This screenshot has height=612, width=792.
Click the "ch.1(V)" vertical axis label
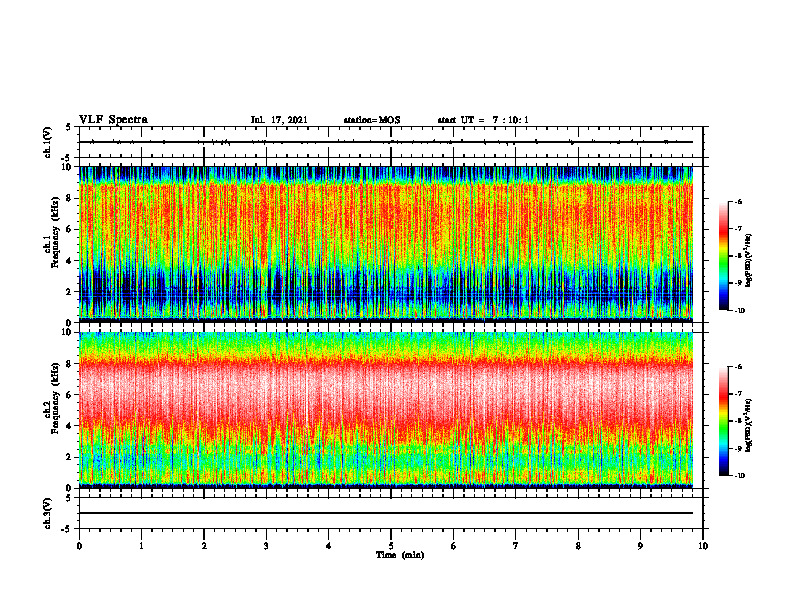48,142
